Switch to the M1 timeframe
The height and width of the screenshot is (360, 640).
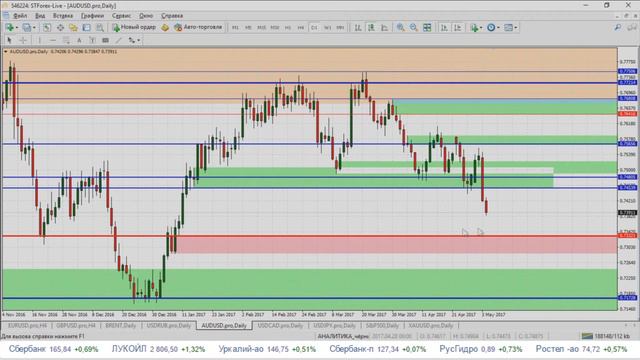(x=235, y=28)
